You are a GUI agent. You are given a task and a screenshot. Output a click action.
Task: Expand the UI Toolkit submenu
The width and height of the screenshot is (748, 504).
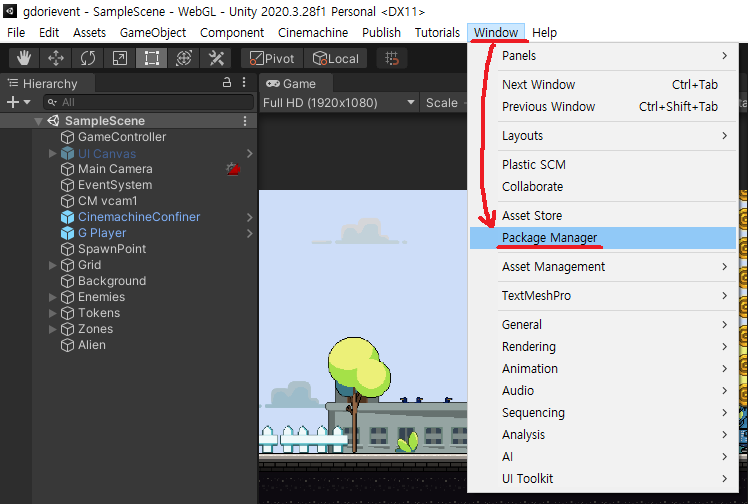pyautogui.click(x=603, y=479)
